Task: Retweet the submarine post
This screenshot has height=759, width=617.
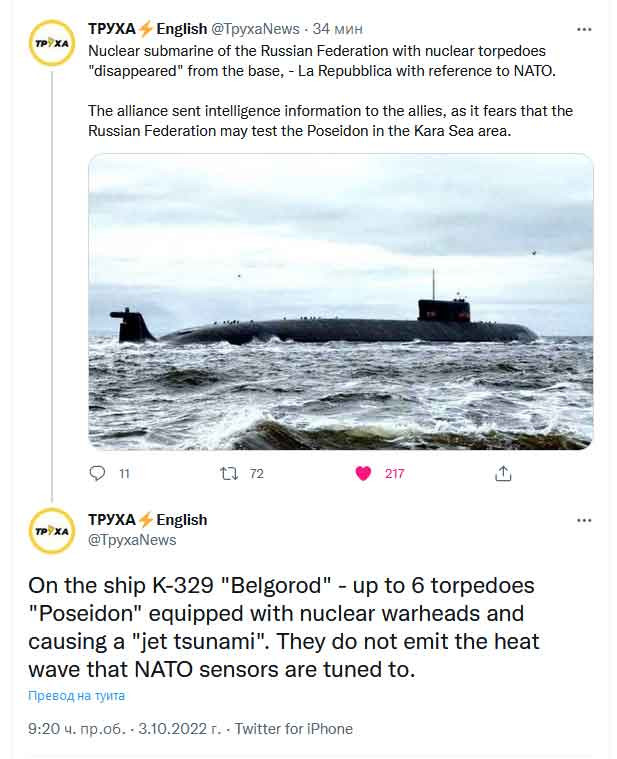Action: click(x=228, y=473)
